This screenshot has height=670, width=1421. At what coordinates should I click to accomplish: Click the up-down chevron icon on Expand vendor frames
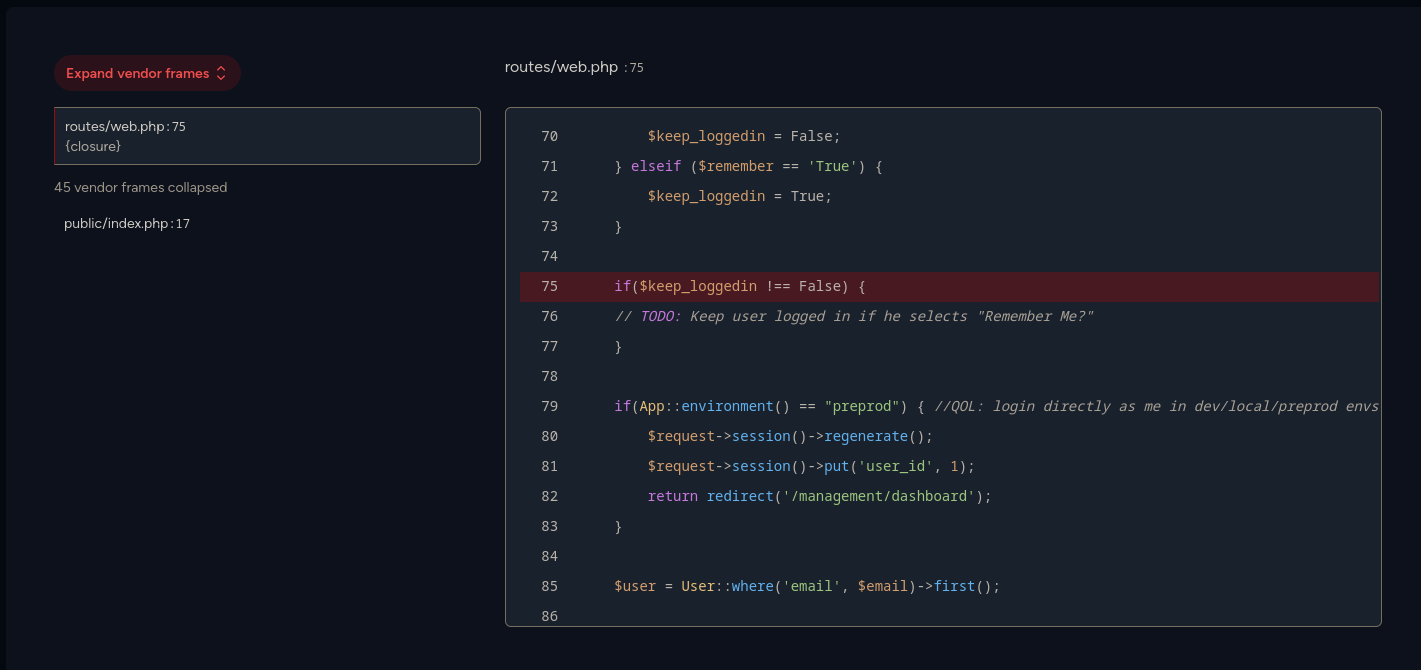(221, 73)
